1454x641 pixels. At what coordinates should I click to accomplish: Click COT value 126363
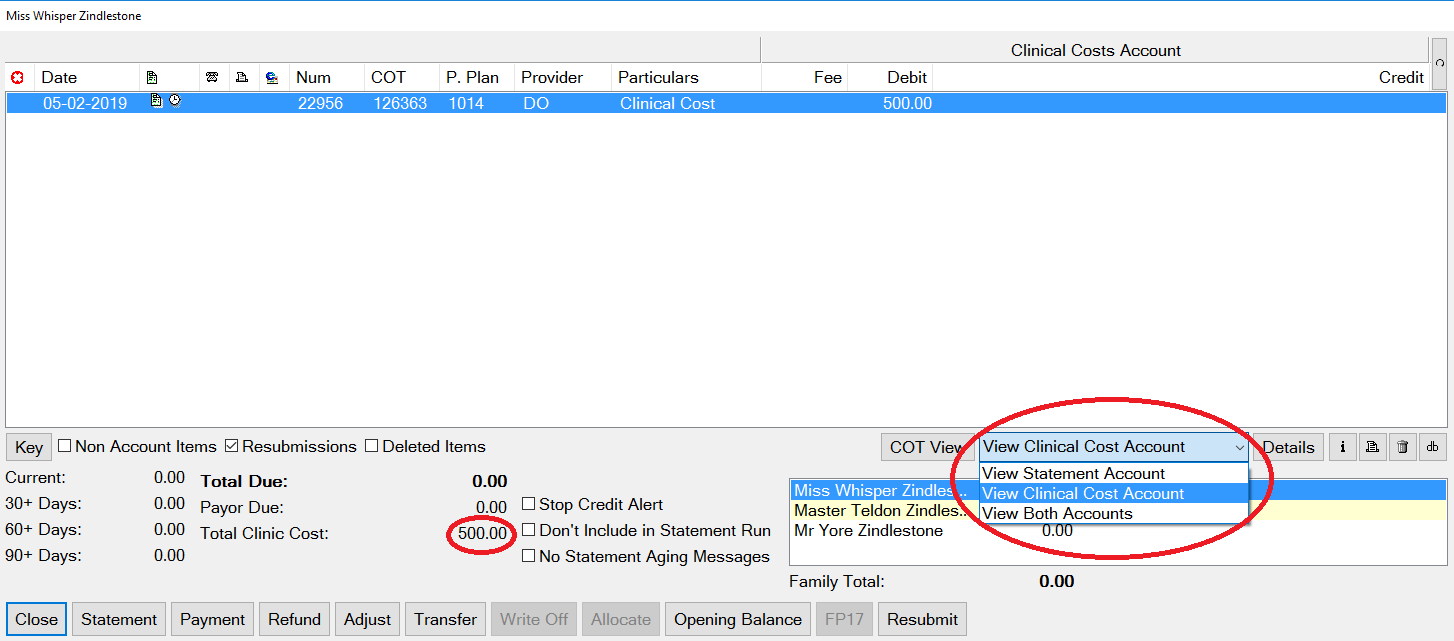[x=398, y=103]
